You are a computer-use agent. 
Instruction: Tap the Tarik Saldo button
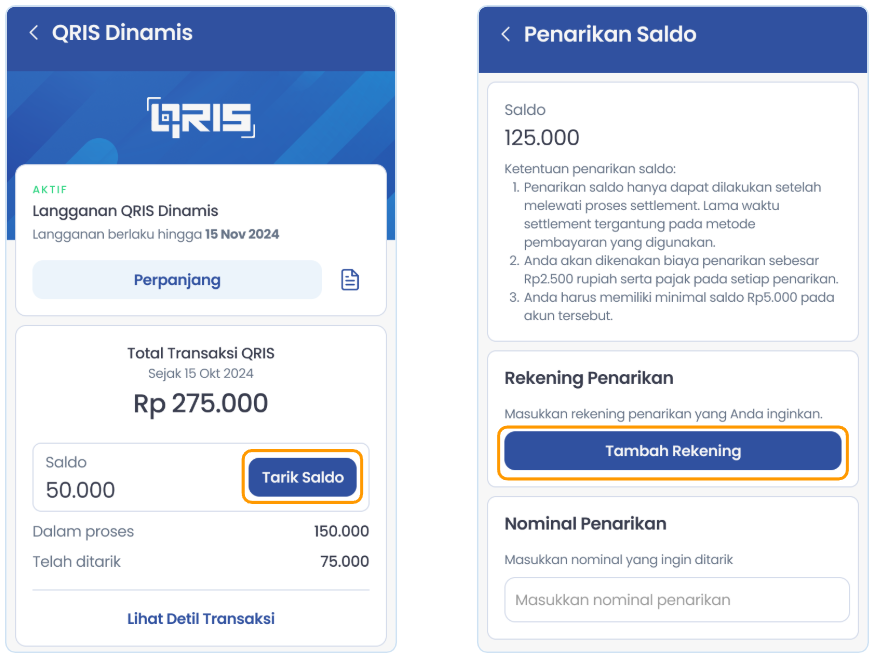302,477
